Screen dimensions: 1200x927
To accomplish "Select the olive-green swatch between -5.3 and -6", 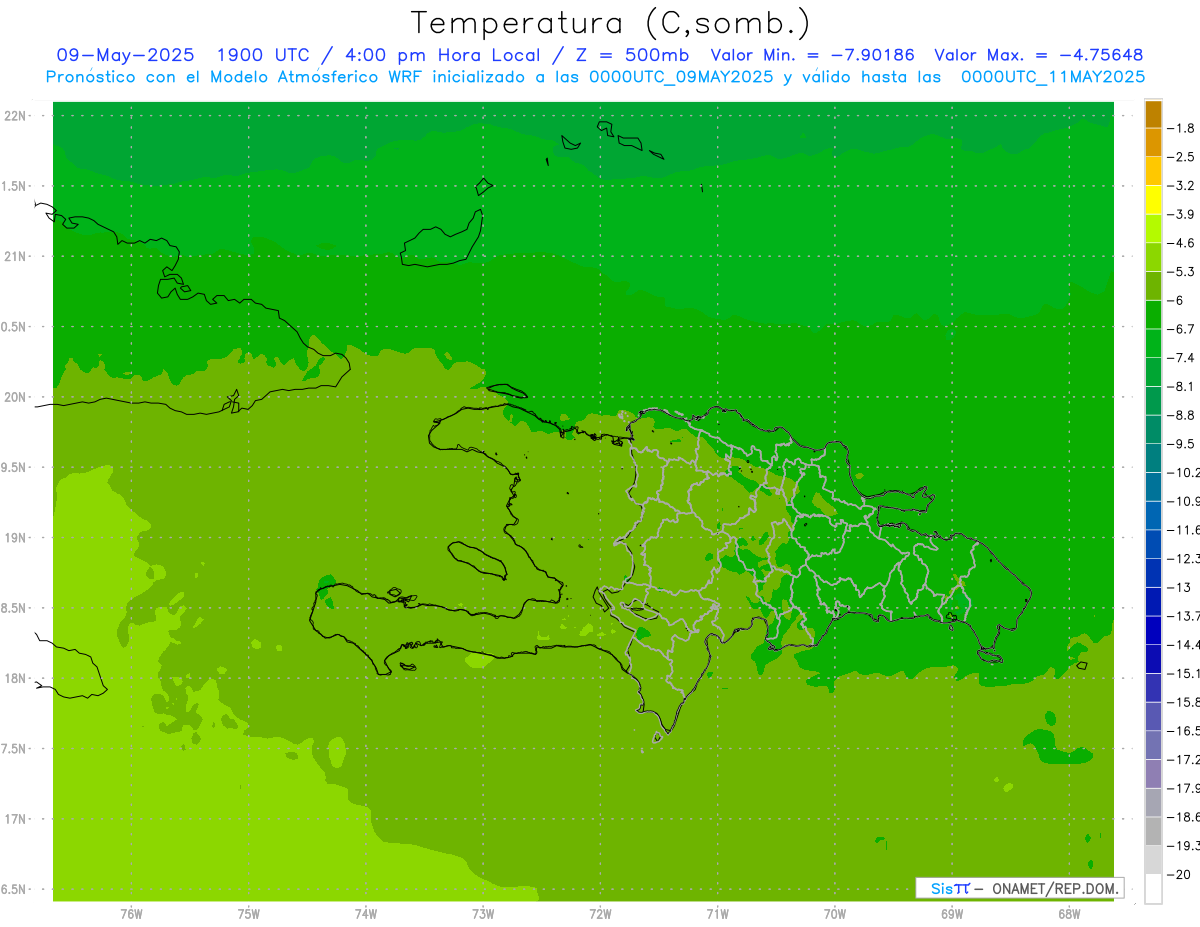I will point(1153,286).
